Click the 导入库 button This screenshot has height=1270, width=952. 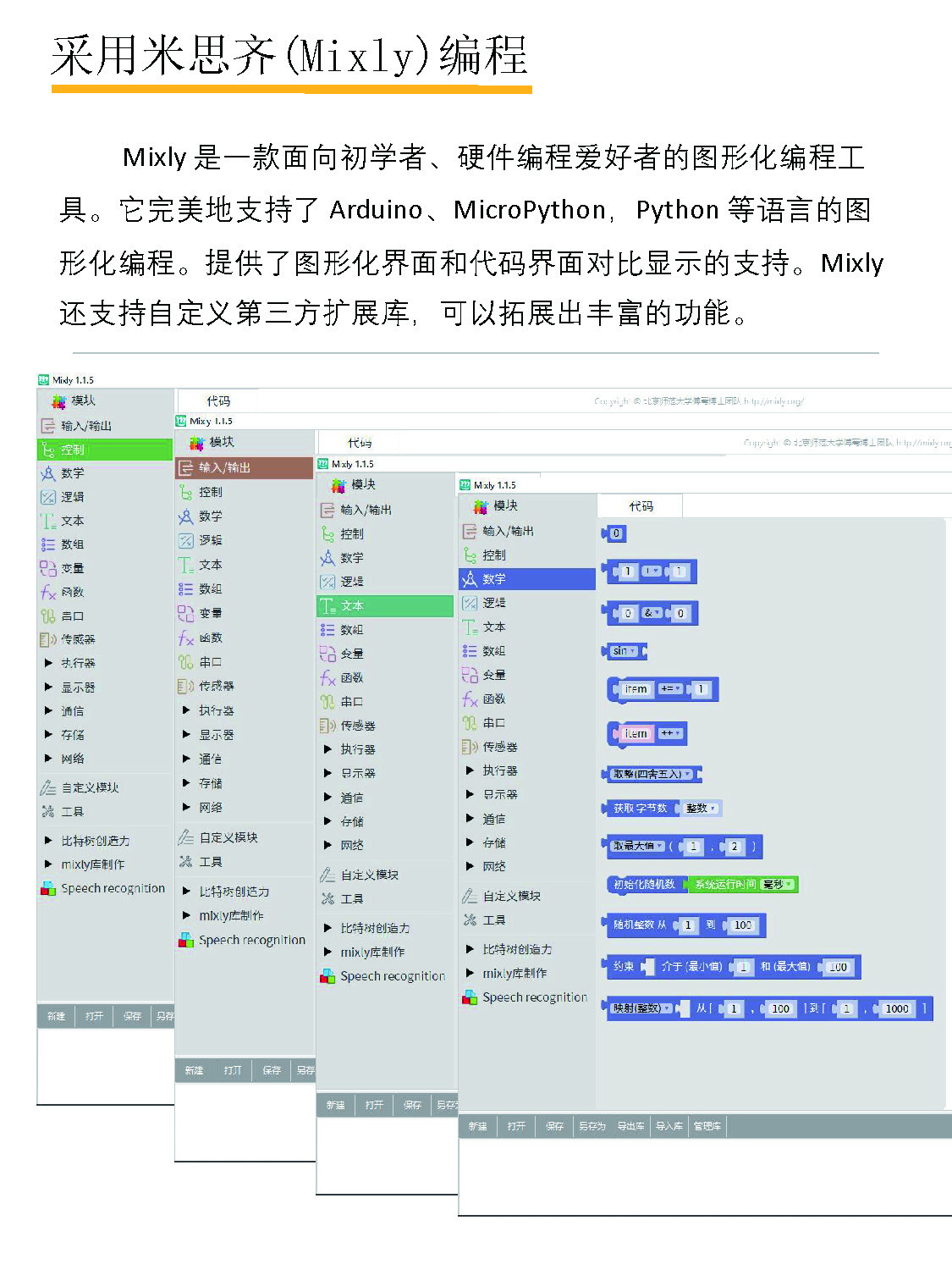[x=669, y=1126]
